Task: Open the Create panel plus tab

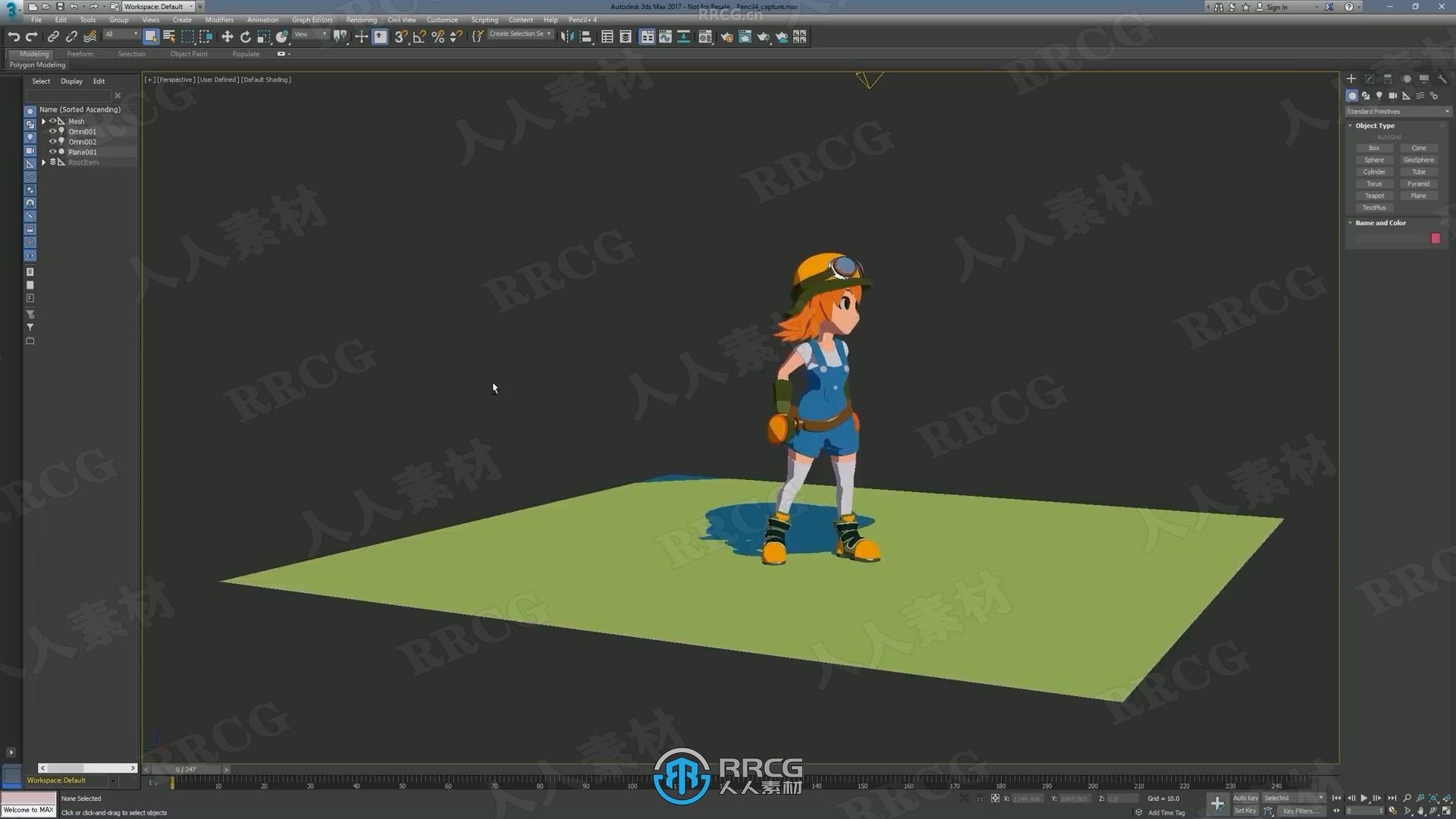Action: pyautogui.click(x=1351, y=79)
